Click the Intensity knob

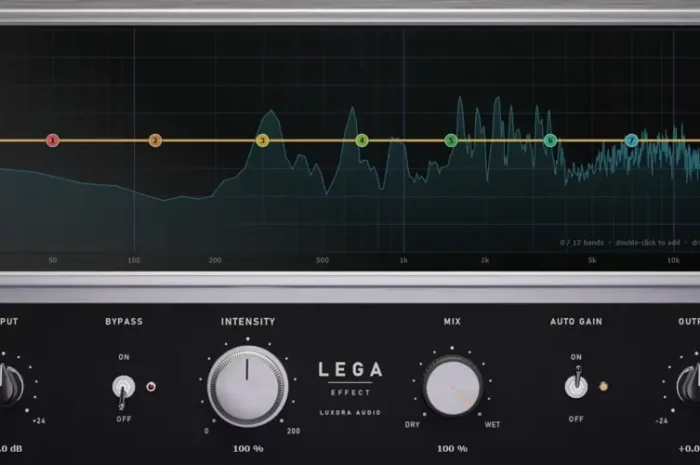[248, 386]
